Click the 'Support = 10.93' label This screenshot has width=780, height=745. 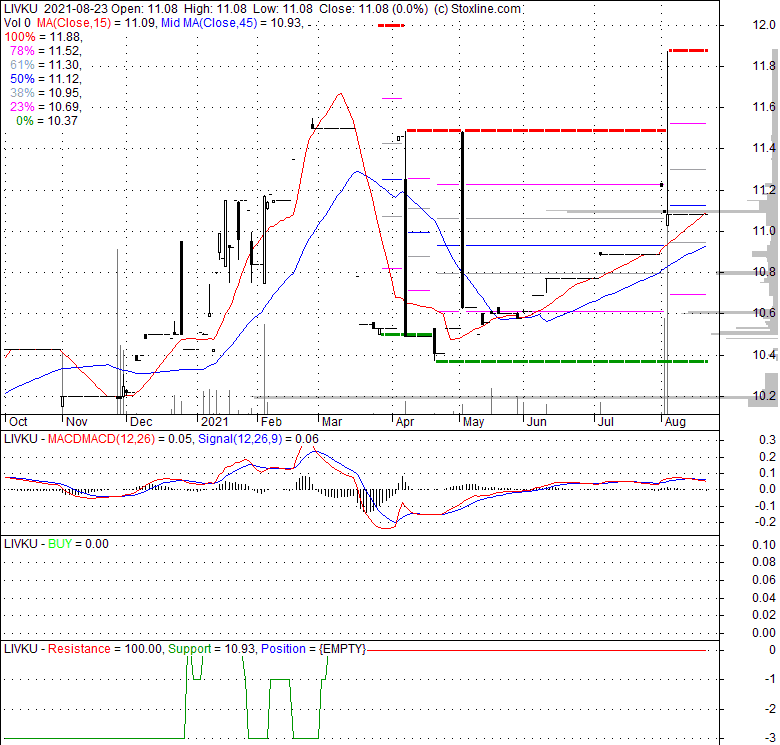pyautogui.click(x=211, y=649)
